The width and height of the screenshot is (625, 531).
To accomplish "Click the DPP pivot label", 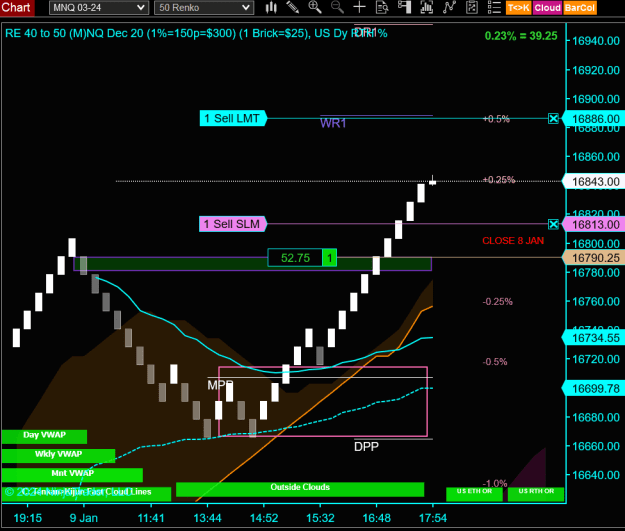I will tap(366, 446).
